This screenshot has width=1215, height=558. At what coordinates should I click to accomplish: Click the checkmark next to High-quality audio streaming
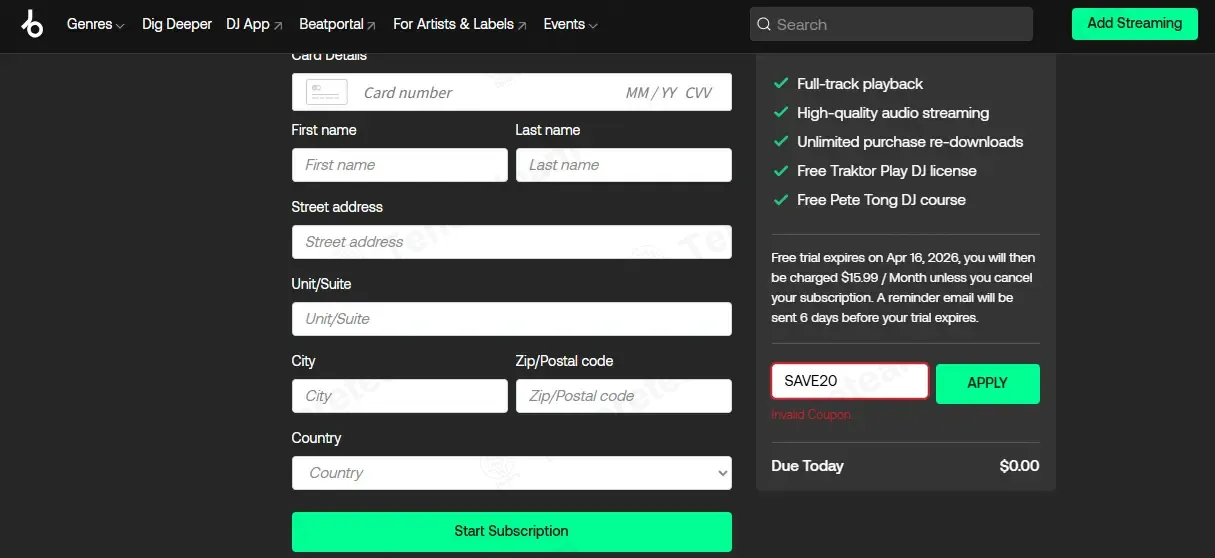(x=781, y=113)
